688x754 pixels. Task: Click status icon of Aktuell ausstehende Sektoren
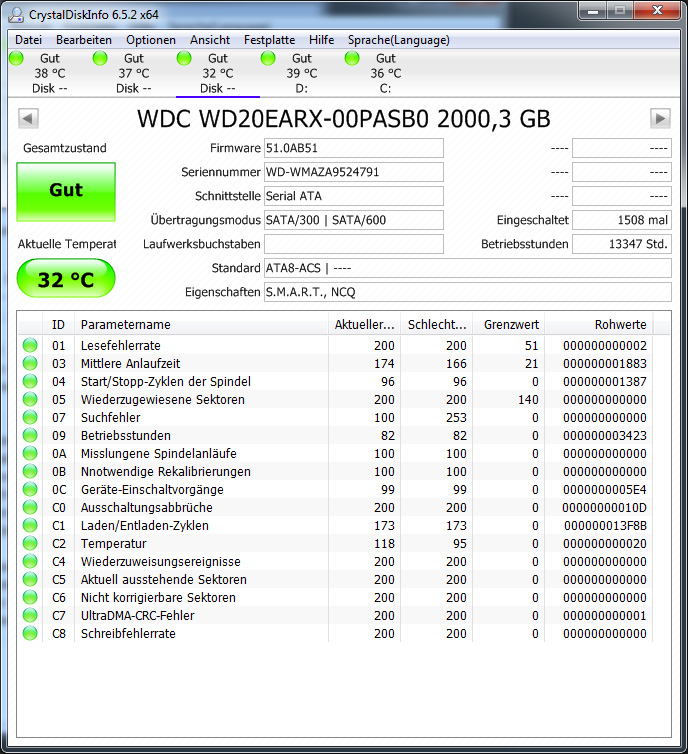[30, 579]
